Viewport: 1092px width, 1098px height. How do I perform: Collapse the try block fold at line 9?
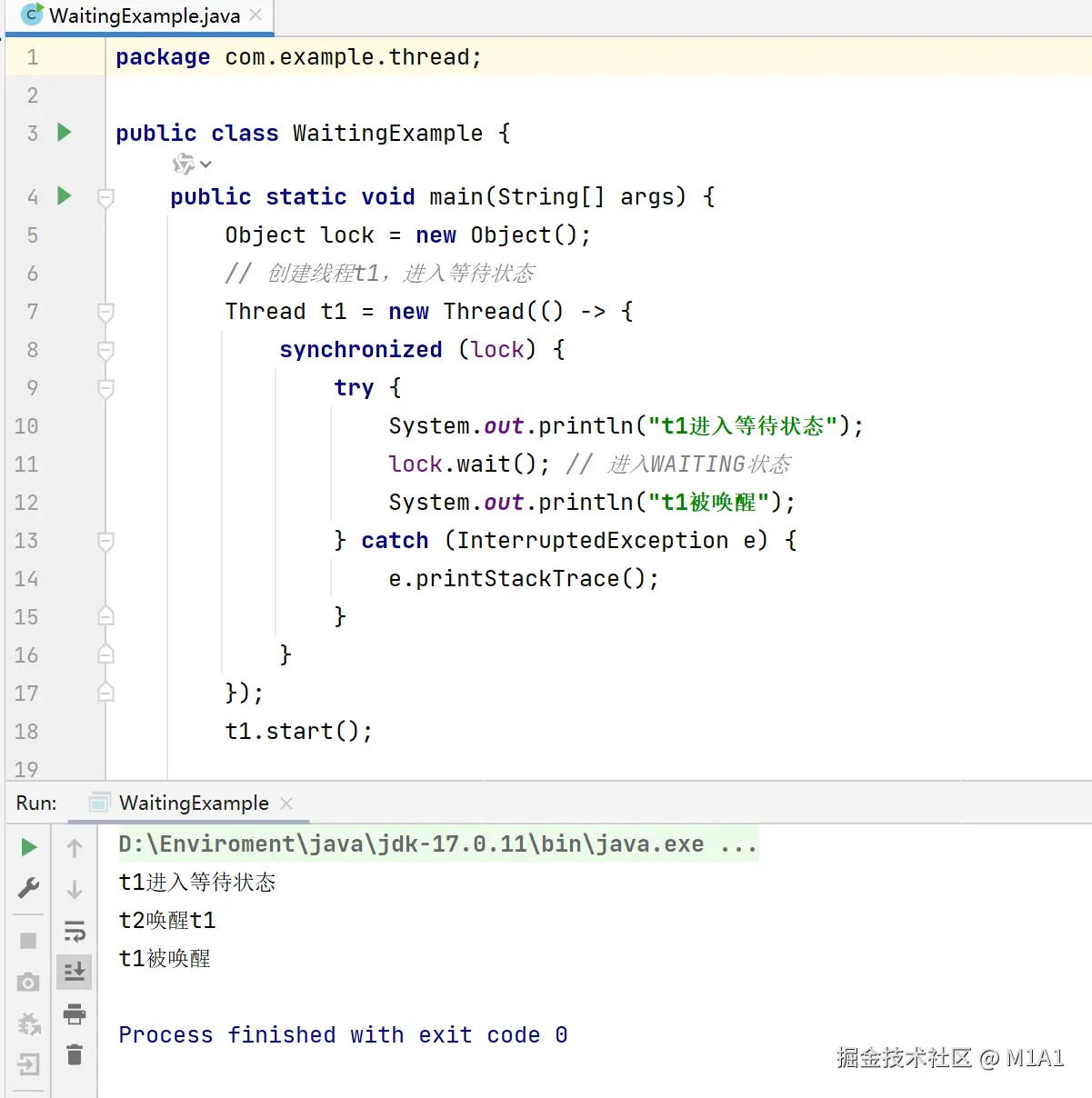105,388
